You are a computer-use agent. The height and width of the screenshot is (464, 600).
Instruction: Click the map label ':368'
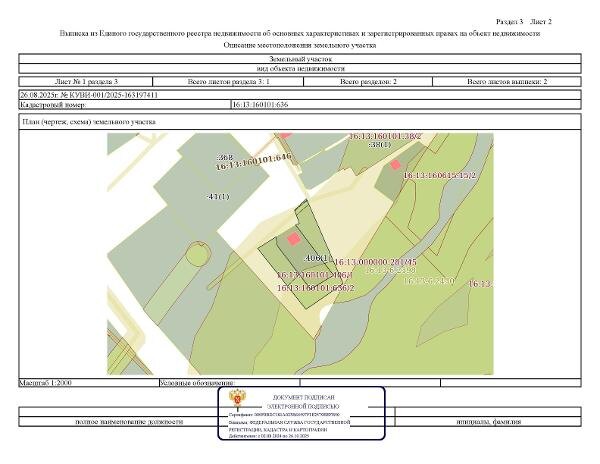(225, 157)
